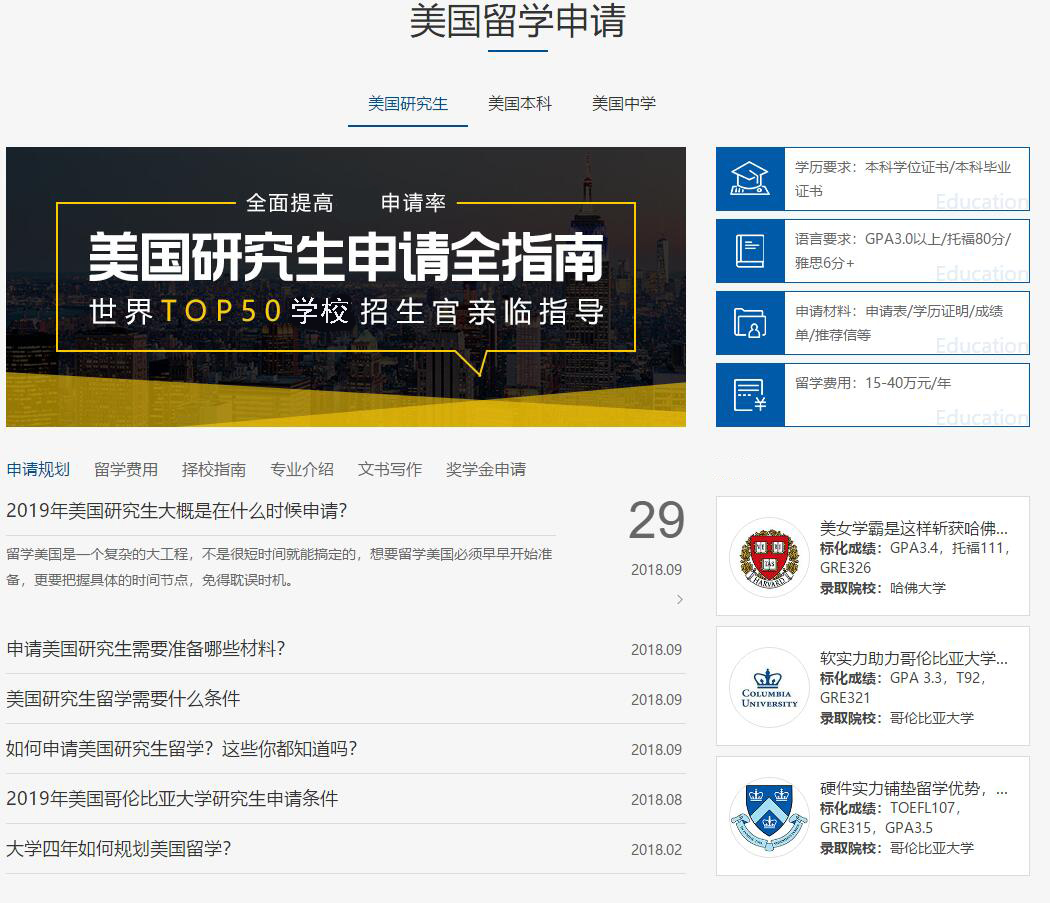
Task: Open article 美国研究生留学需要什么条件
Action: point(123,699)
